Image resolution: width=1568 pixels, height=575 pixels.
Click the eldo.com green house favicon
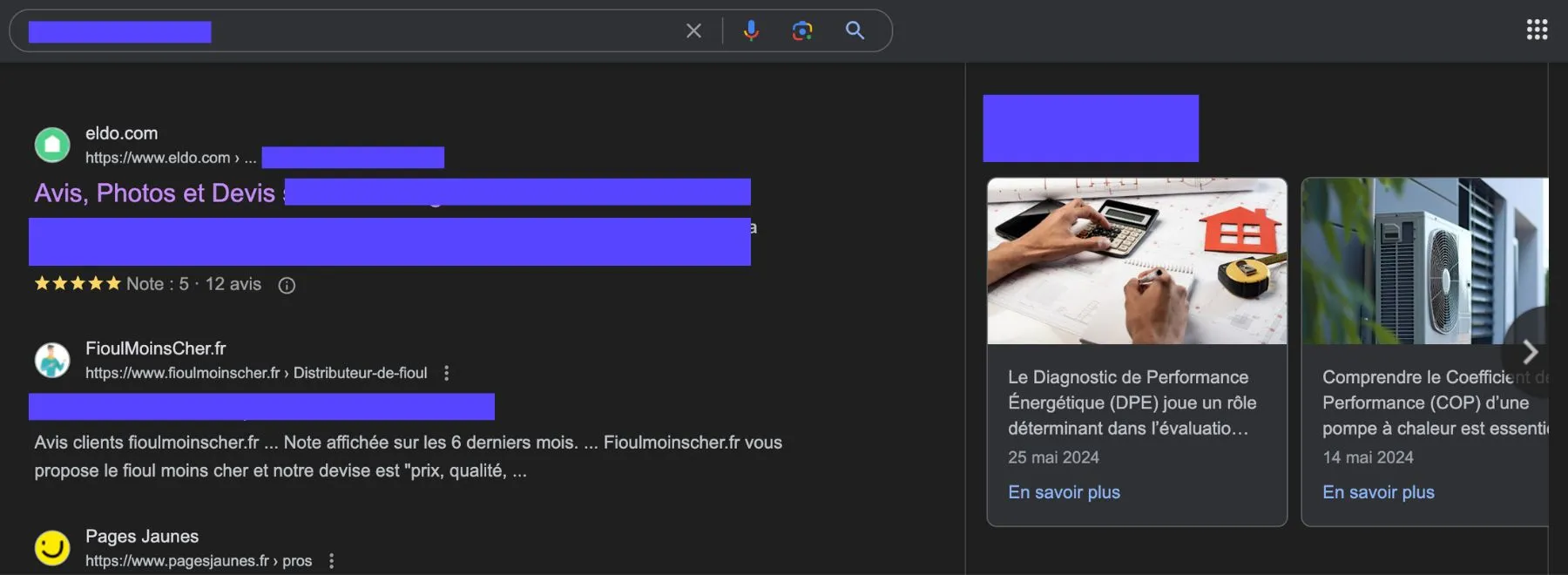52,145
